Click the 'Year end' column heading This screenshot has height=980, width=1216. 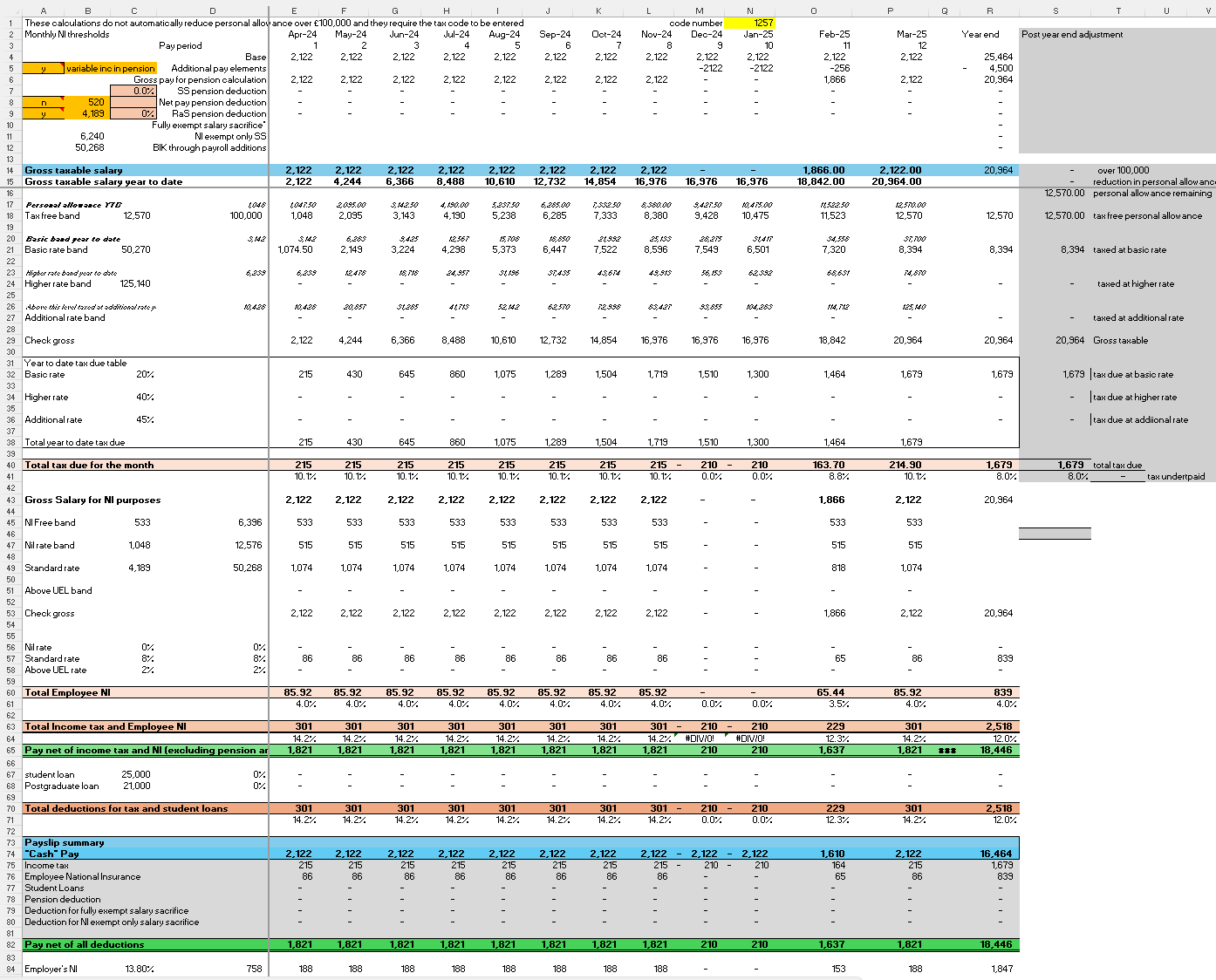tap(980, 34)
